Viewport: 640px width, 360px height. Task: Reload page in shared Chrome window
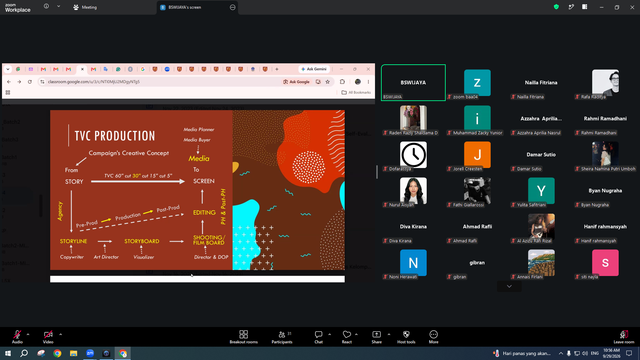coord(30,82)
